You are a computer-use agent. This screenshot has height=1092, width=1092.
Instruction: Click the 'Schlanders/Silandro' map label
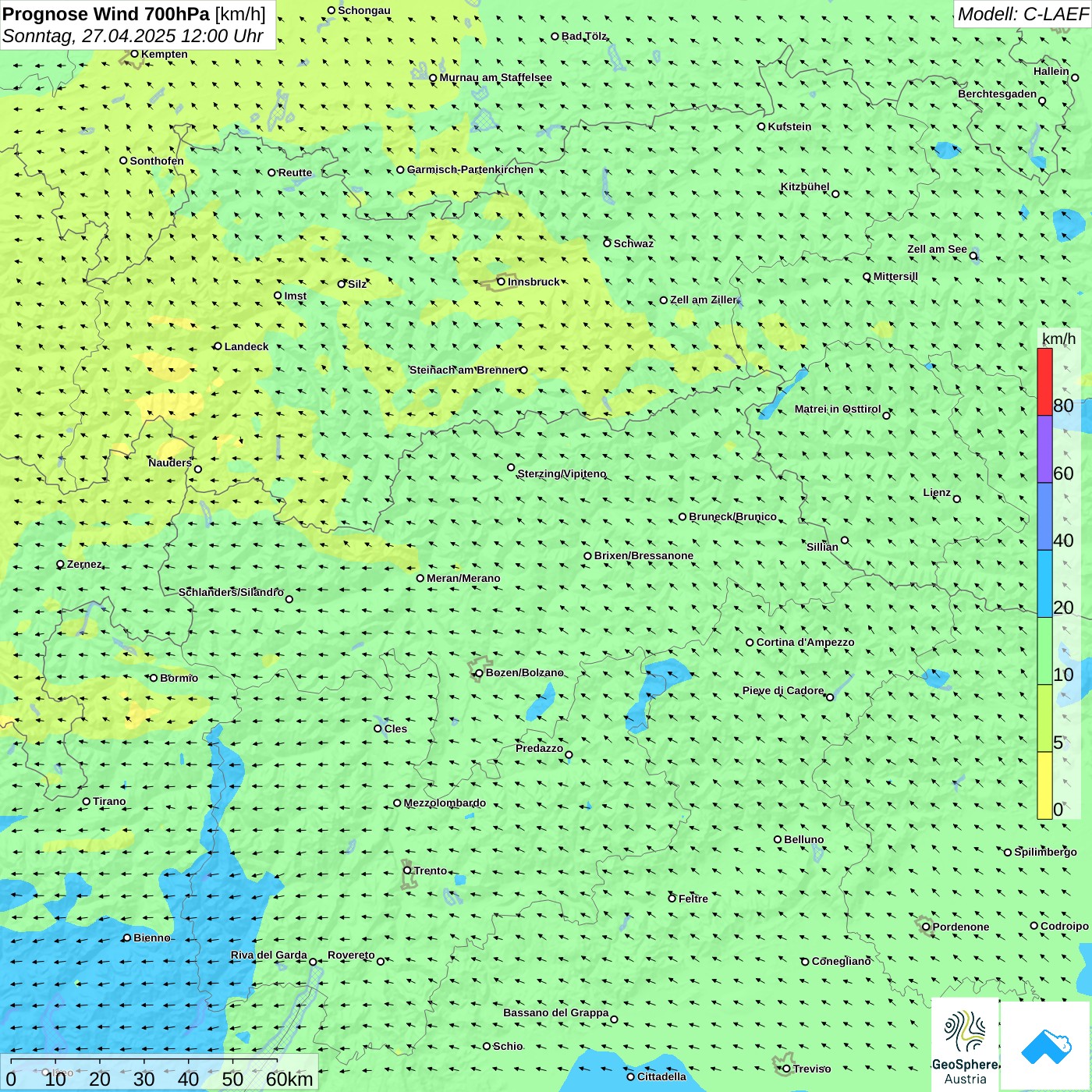[231, 592]
